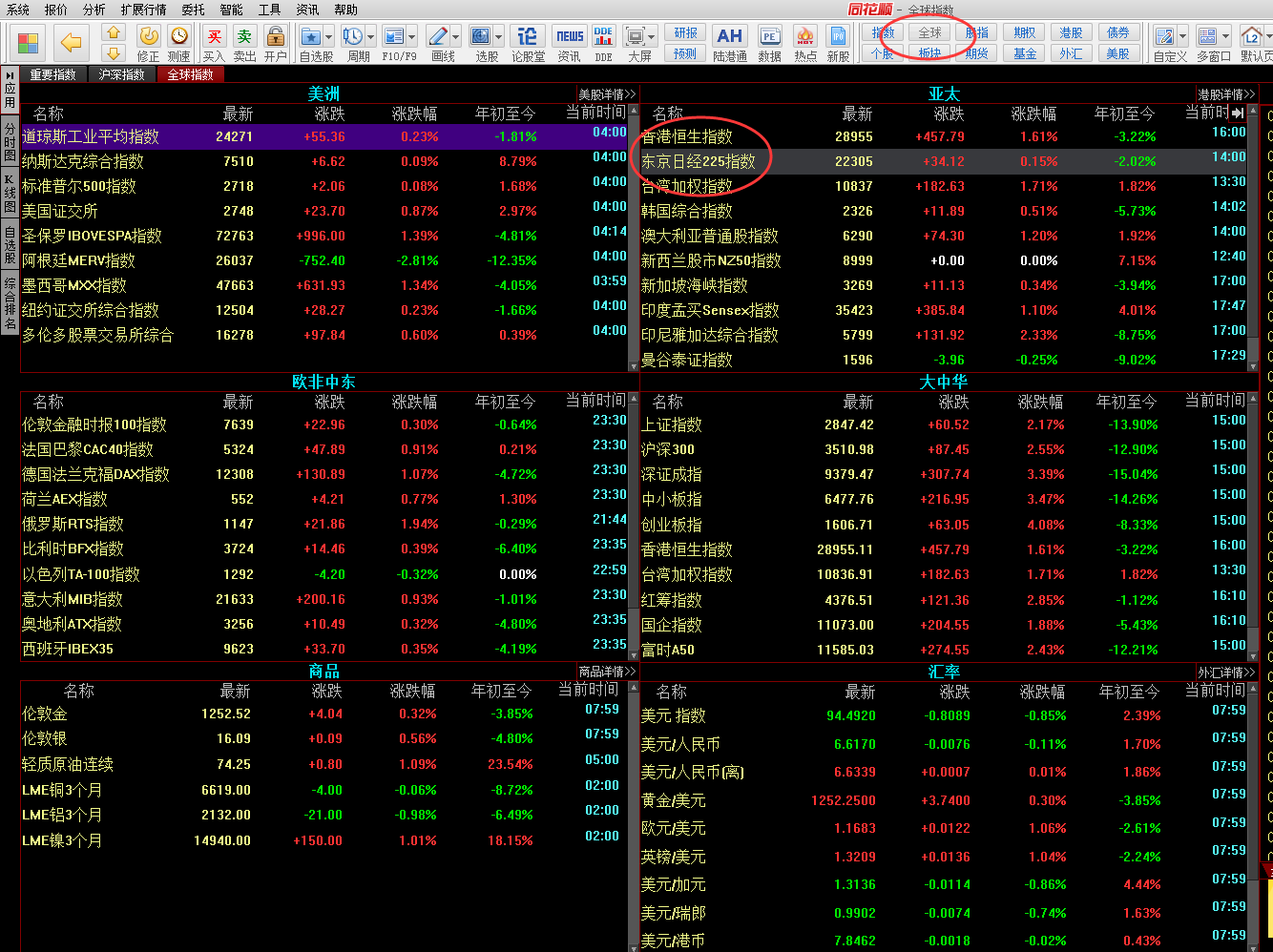The image size is (1273, 952).
Task: Expand the 周期 dropdown arrow
Action: pos(371,37)
